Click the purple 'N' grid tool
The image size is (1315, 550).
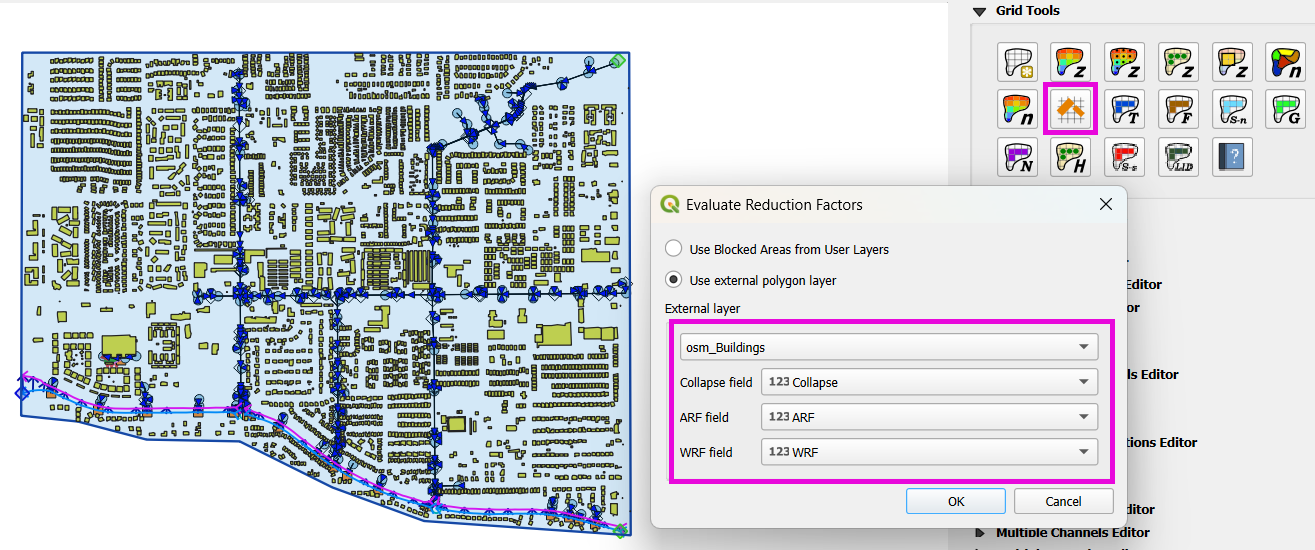(1017, 157)
